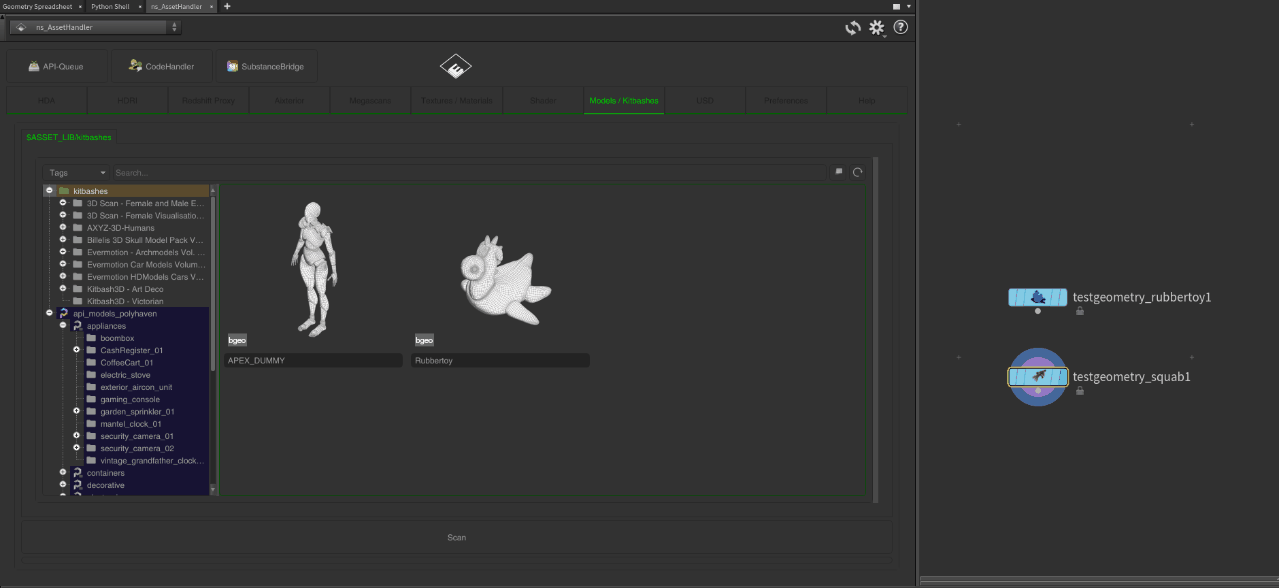Open the Tags dropdown filter

coord(76,172)
